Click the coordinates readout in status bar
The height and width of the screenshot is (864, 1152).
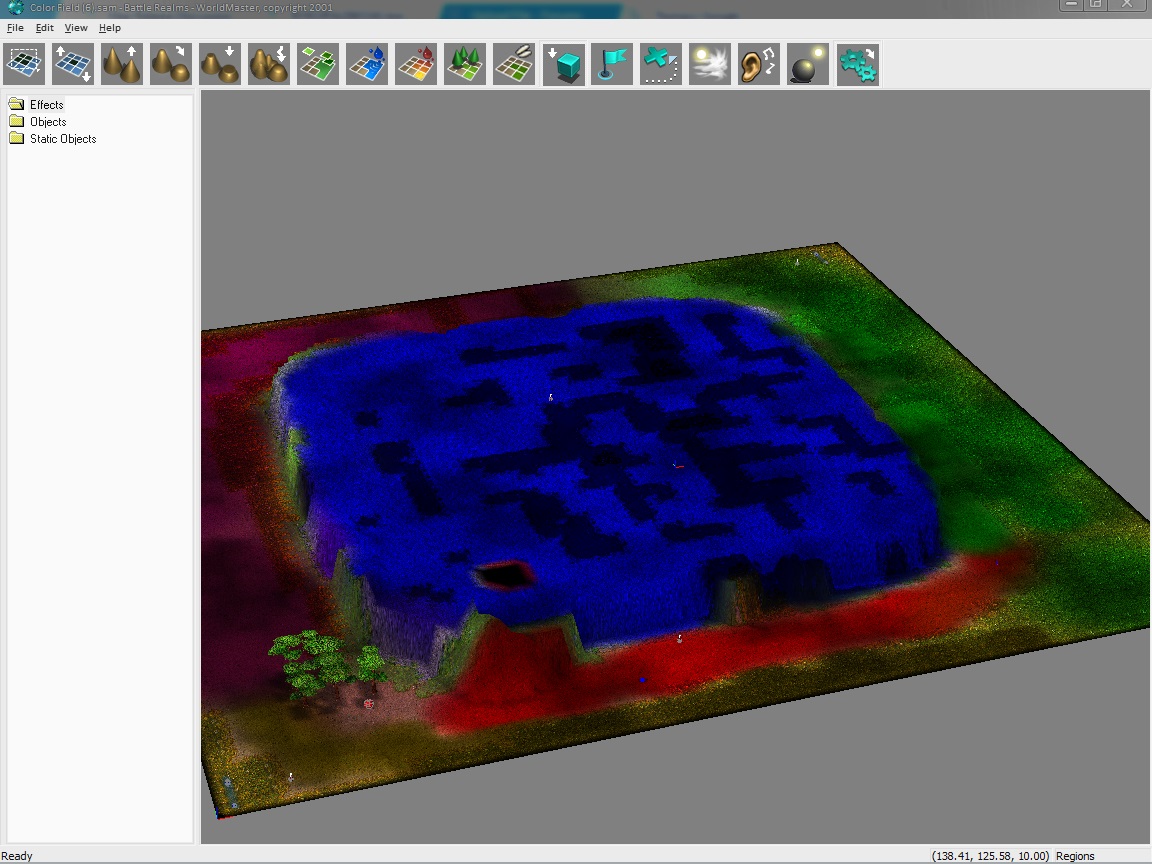990,856
